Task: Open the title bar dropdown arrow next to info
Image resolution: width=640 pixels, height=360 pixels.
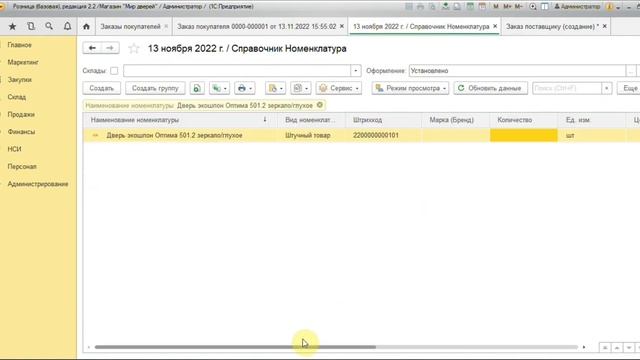Action: point(618,7)
